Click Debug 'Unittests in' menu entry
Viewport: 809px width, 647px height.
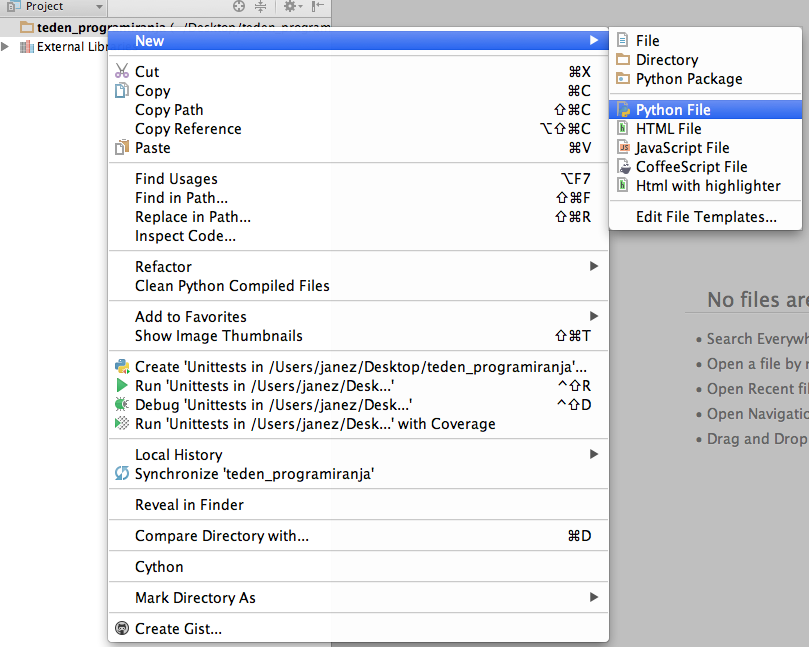point(273,405)
